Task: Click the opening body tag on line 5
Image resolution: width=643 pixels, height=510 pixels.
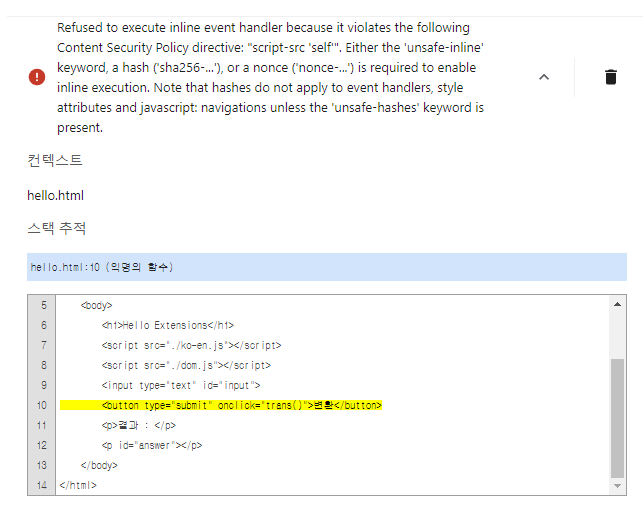Action: (x=96, y=305)
